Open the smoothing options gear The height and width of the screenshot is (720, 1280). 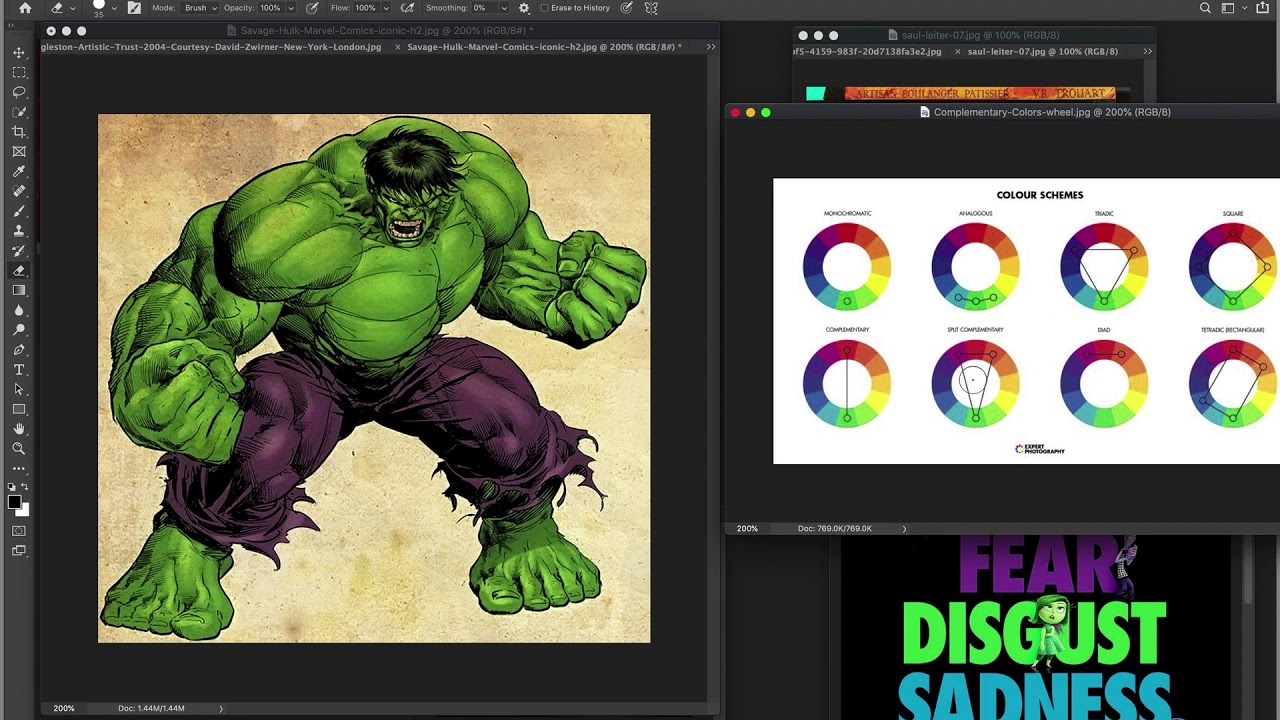(523, 8)
